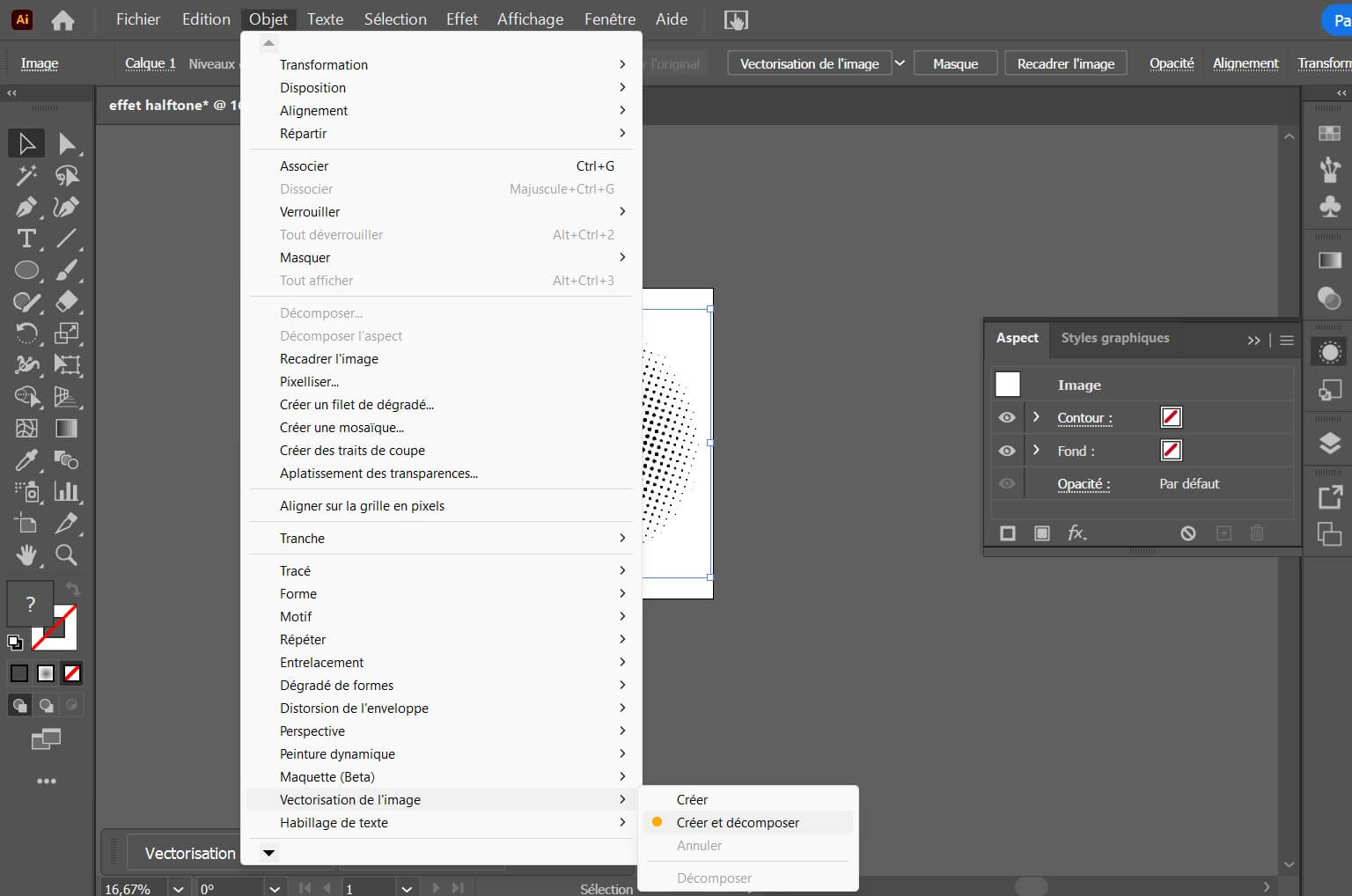Select the Curvature tool
This screenshot has height=896, width=1352.
click(x=67, y=207)
